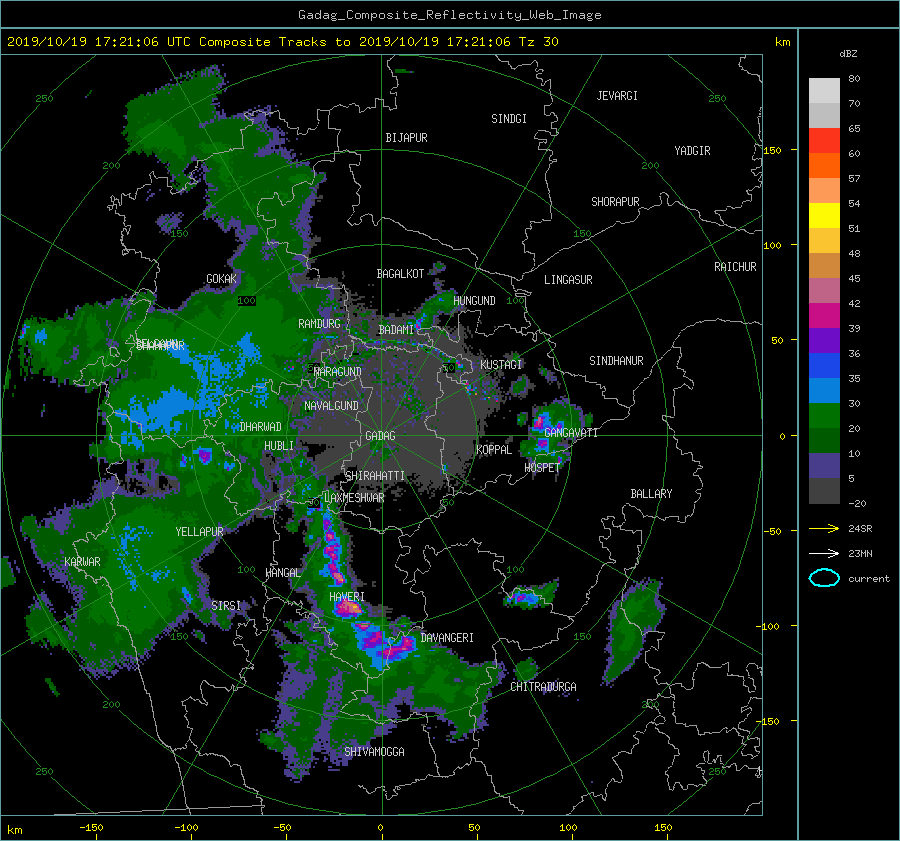Click the dBZ legend heading
This screenshot has width=900, height=841.
848,54
